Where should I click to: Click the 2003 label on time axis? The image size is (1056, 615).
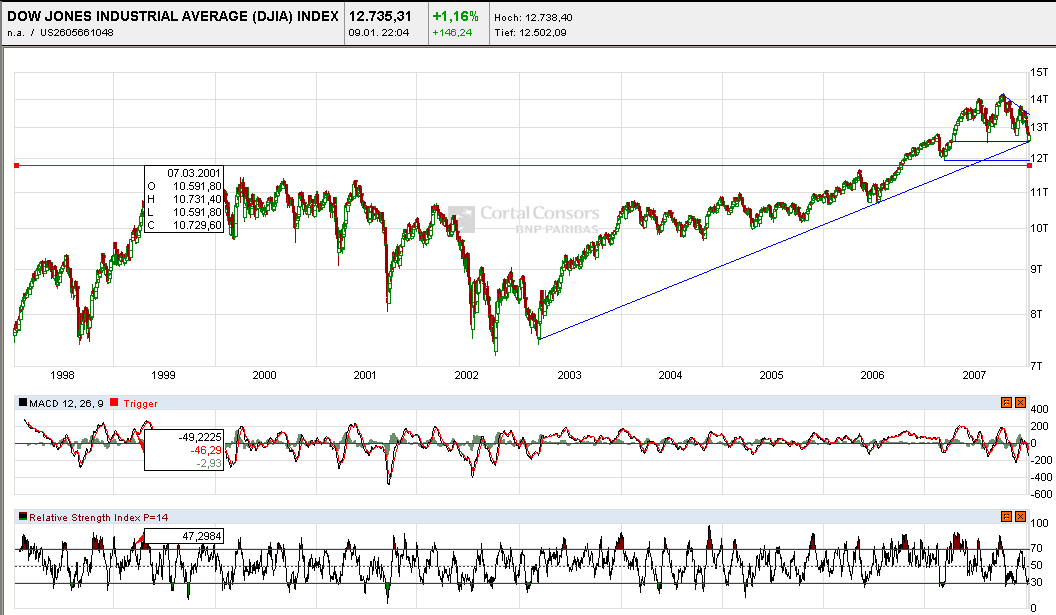coord(569,375)
